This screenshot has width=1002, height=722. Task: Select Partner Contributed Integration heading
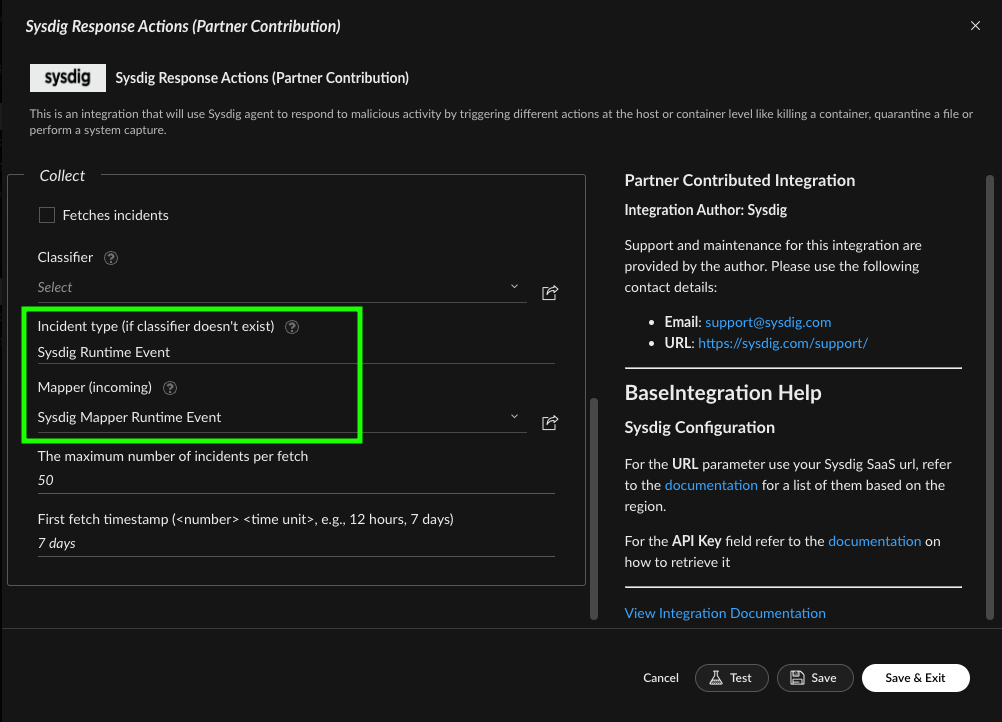tap(739, 181)
